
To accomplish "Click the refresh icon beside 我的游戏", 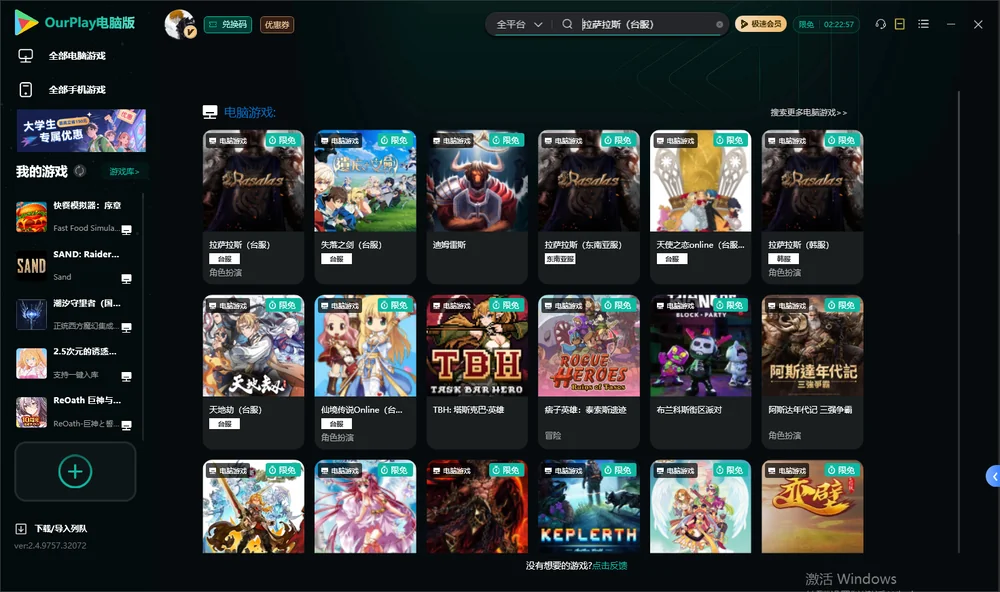I will [80, 171].
